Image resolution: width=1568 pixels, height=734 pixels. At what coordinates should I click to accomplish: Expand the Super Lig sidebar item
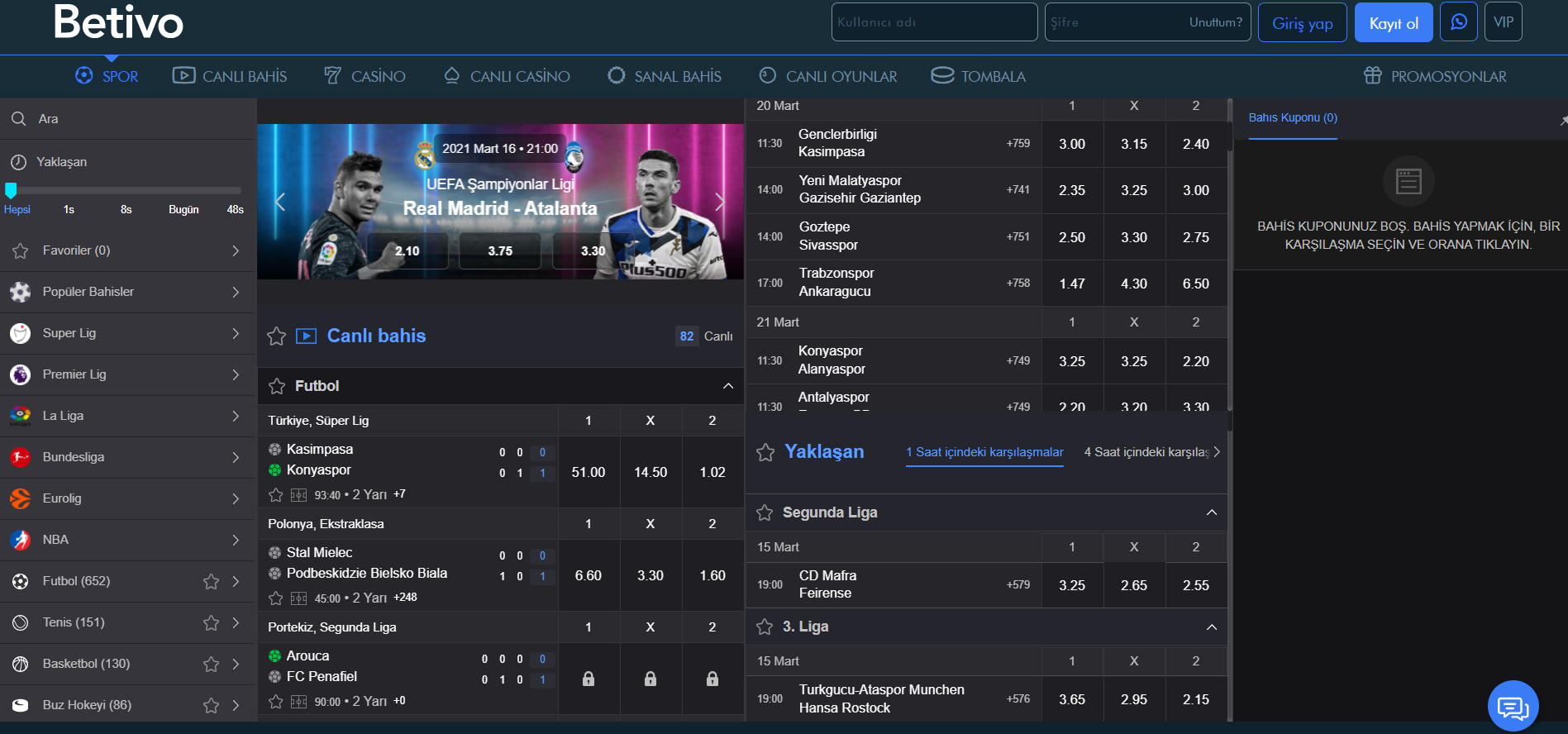point(236,333)
